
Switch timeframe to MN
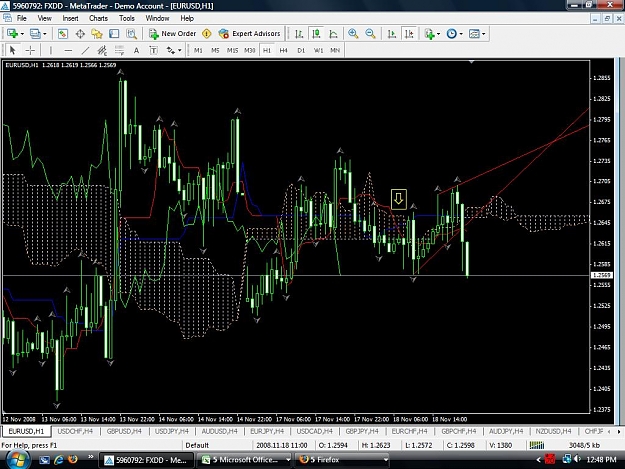coord(335,50)
